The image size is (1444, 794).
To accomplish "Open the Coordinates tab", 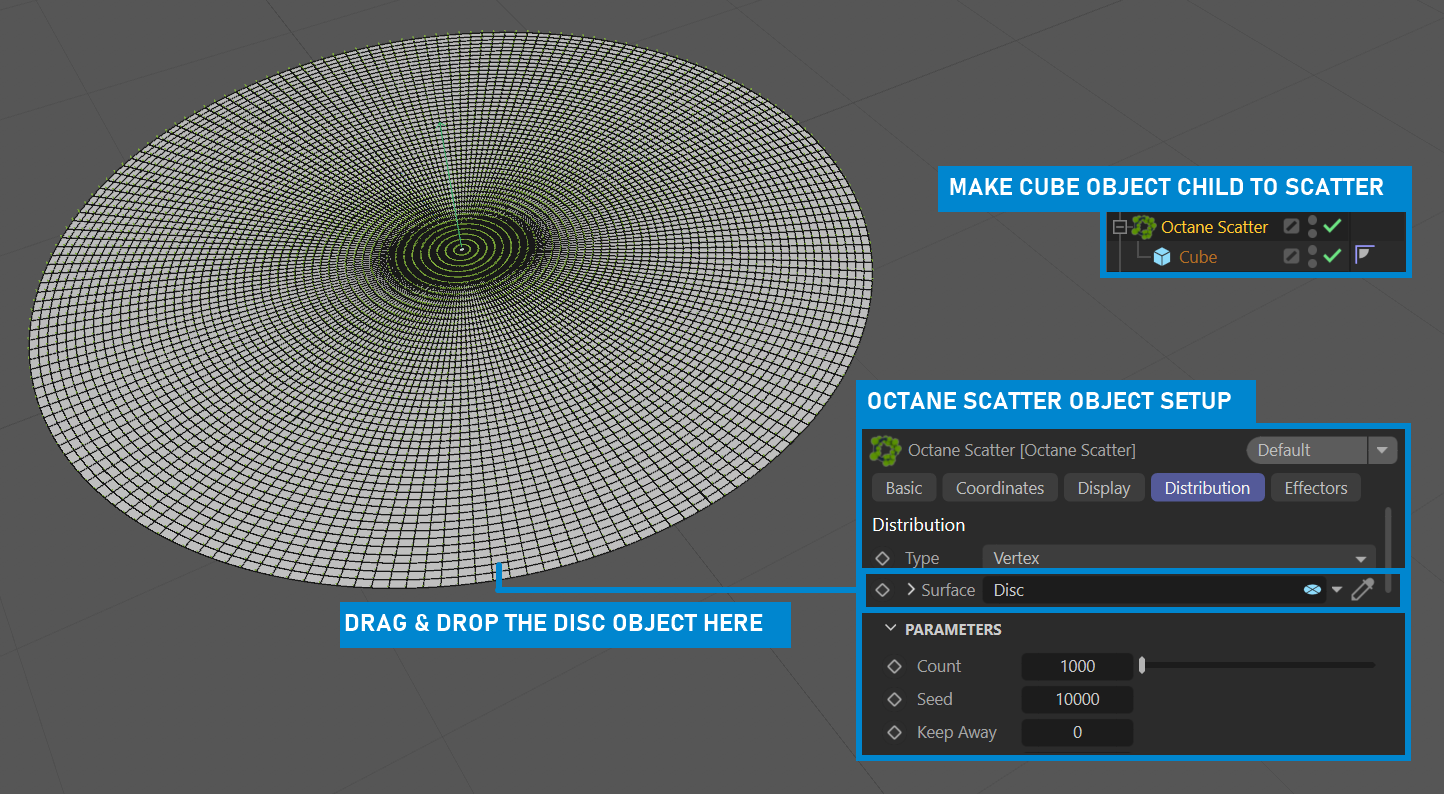I will (999, 488).
